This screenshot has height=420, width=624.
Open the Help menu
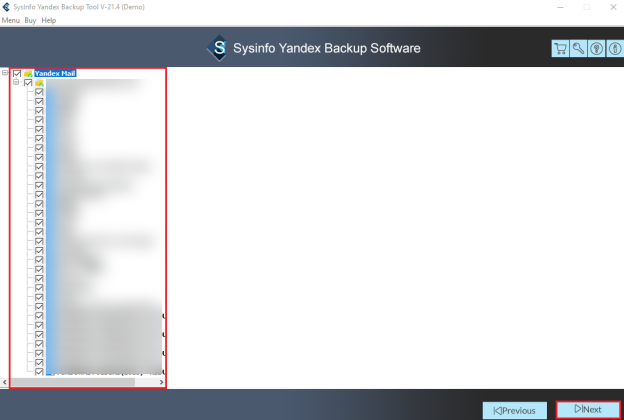click(x=49, y=20)
